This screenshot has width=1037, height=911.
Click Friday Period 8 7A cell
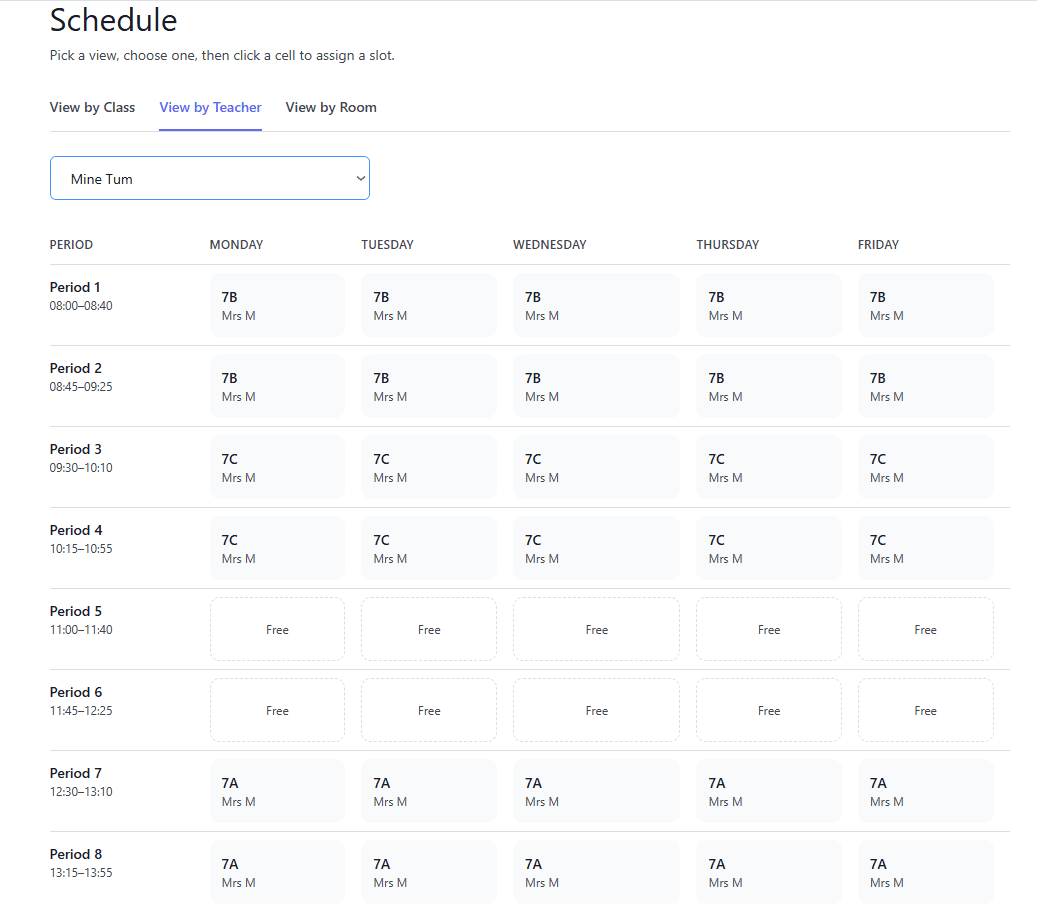click(x=925, y=872)
